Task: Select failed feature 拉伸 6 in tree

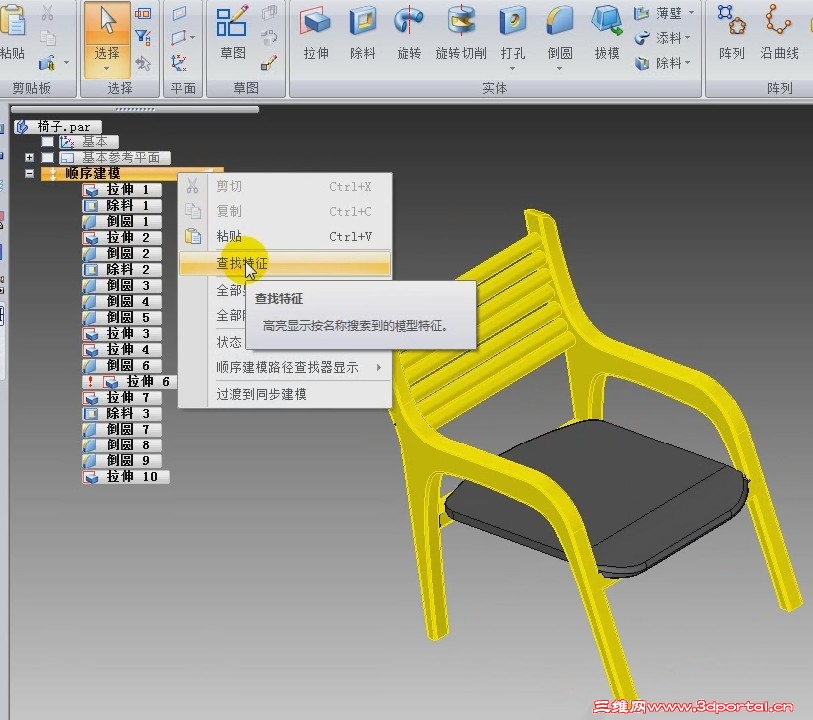Action: tap(130, 382)
